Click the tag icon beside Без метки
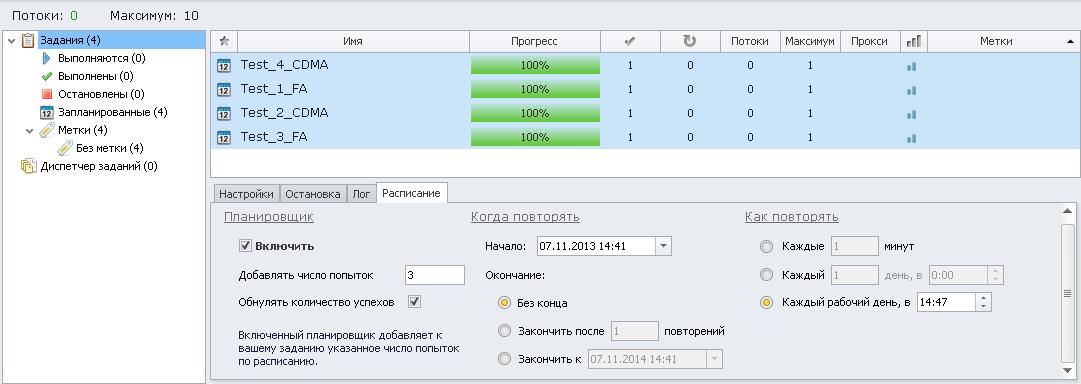 pyautogui.click(x=65, y=148)
